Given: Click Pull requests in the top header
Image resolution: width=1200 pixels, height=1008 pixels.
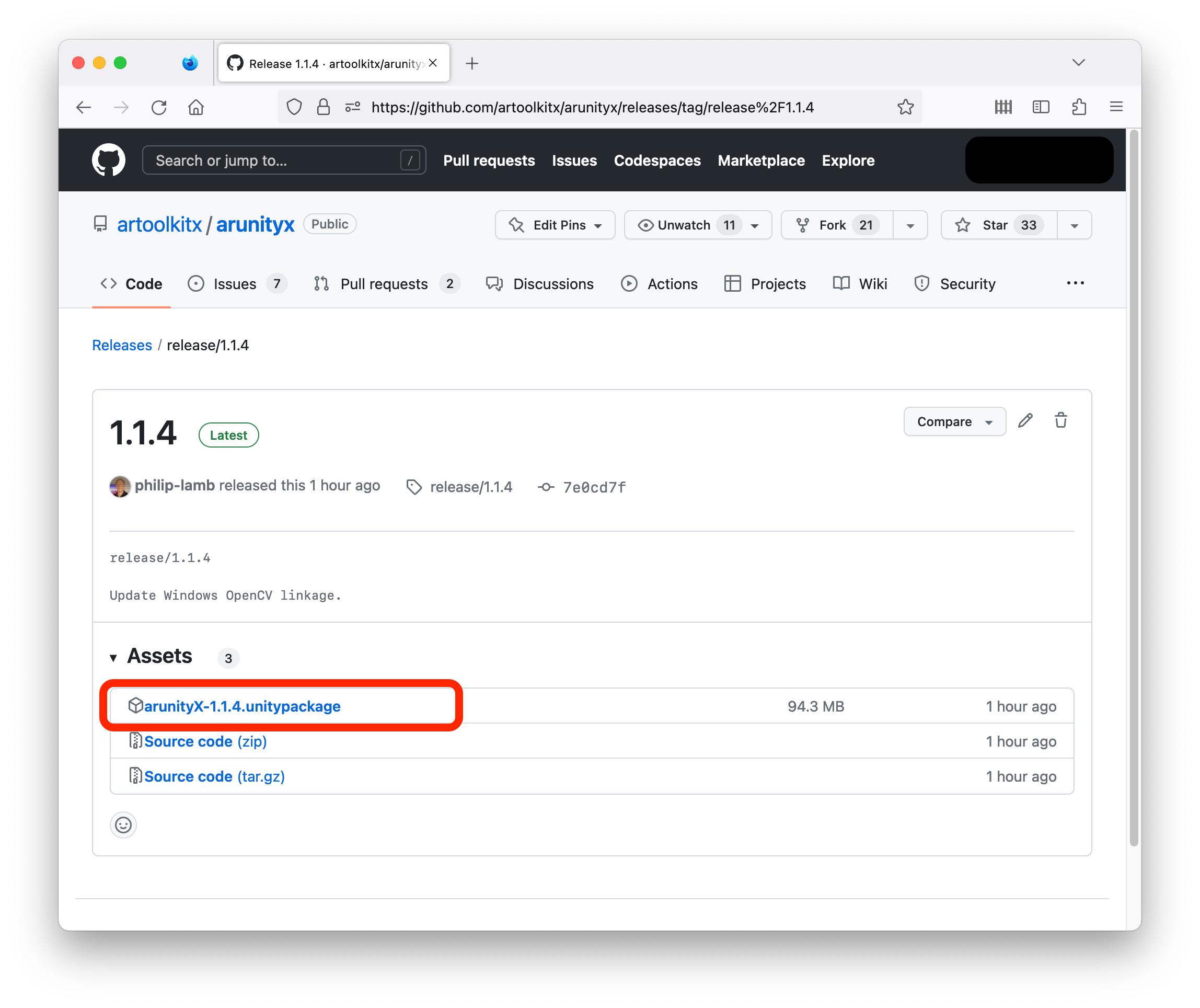Looking at the screenshot, I should (x=489, y=160).
